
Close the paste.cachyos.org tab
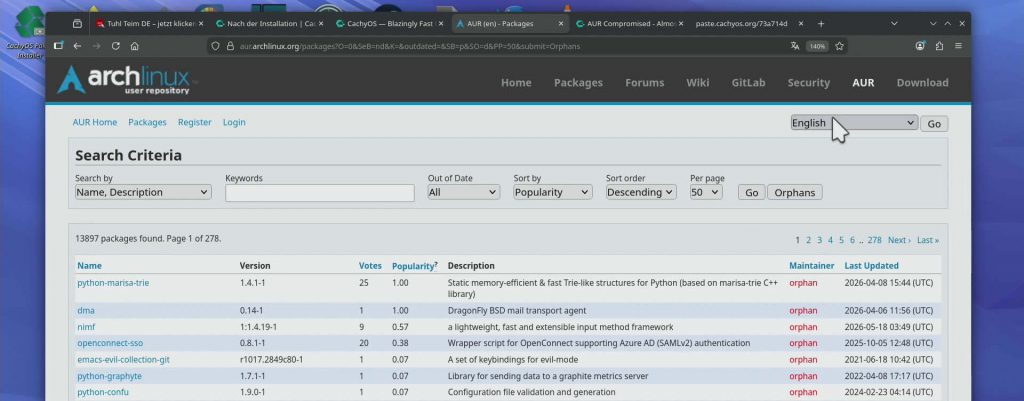801,24
